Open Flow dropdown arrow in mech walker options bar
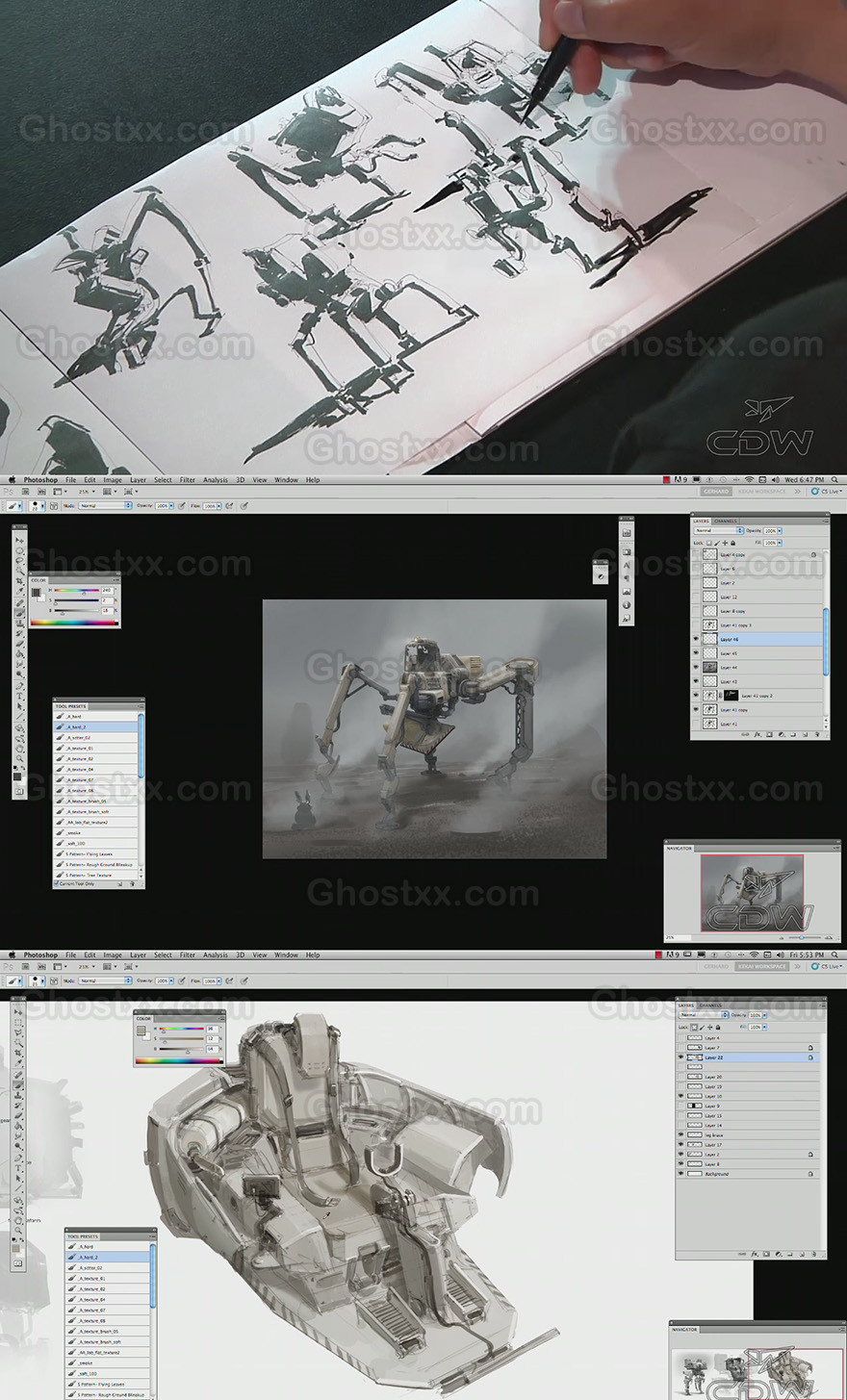 click(x=218, y=505)
